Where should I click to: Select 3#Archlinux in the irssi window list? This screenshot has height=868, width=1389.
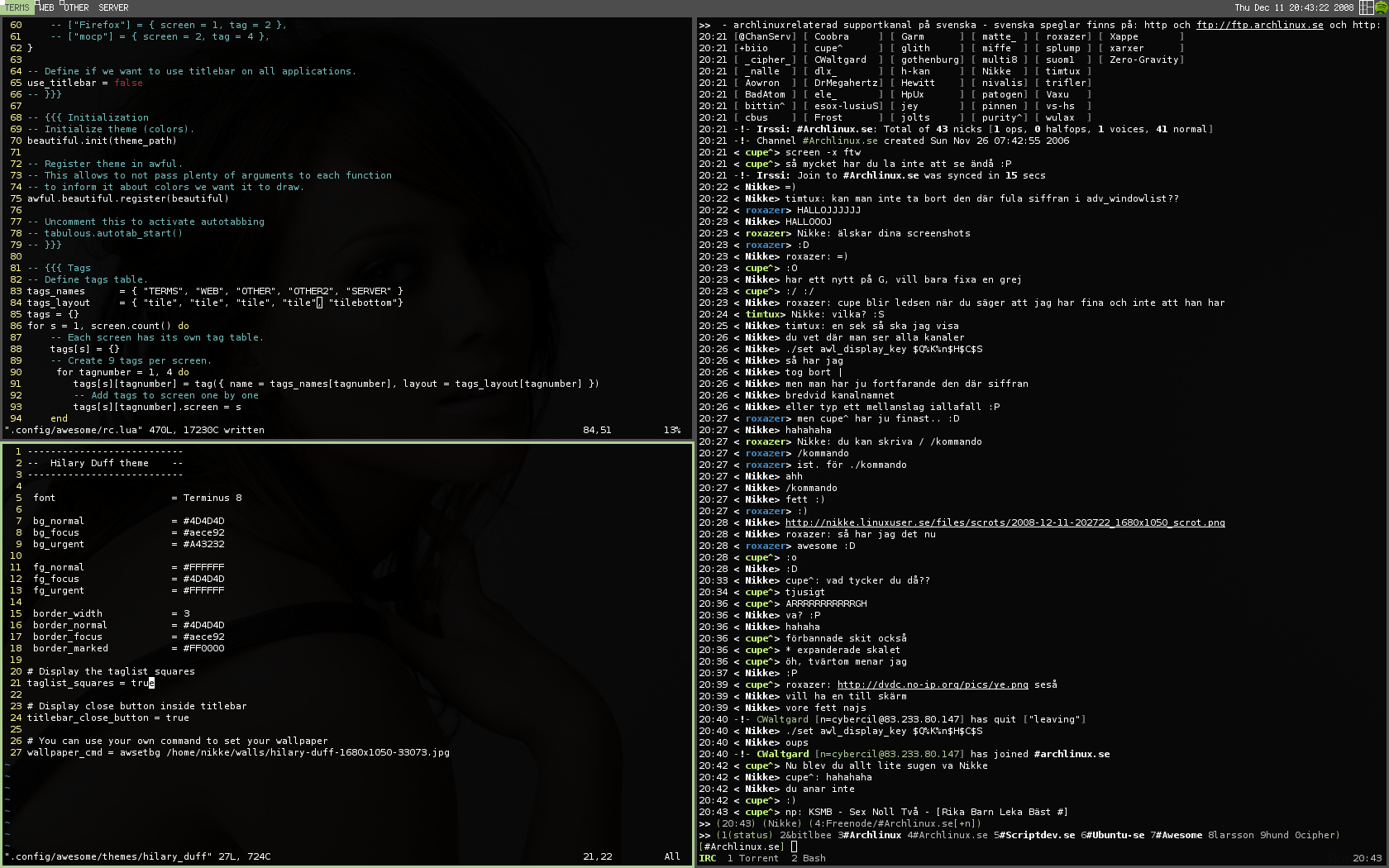click(x=870, y=835)
